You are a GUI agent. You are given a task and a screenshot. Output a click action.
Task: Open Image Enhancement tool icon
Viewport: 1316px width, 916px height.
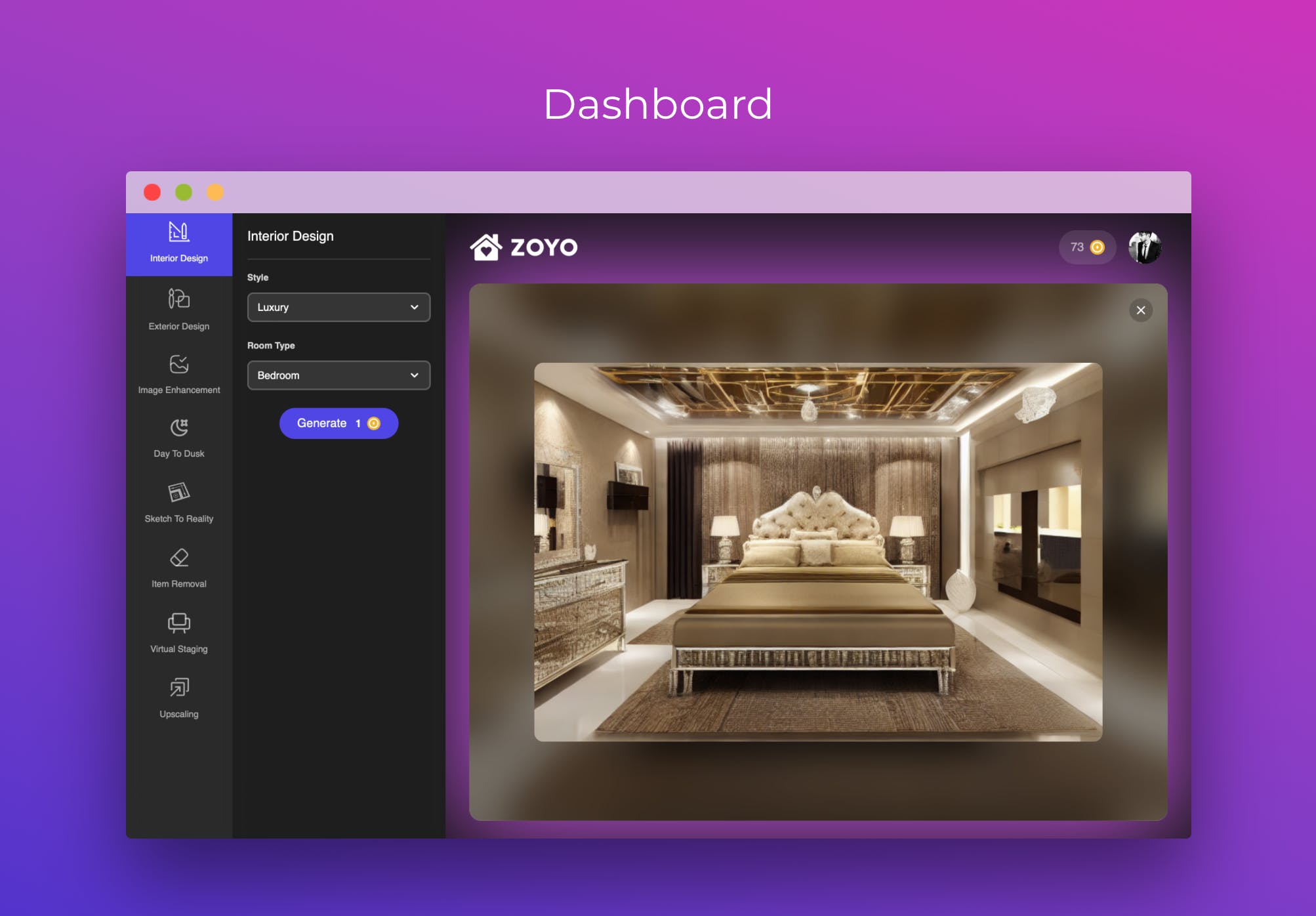178,364
